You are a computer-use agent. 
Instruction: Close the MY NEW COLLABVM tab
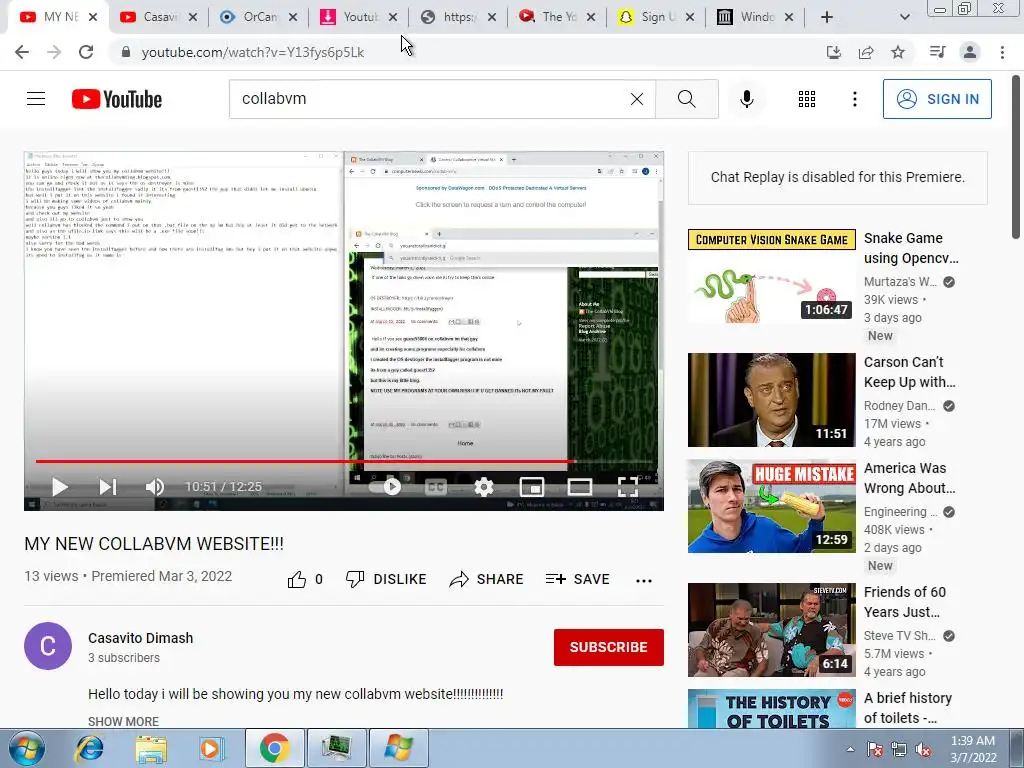click(93, 17)
